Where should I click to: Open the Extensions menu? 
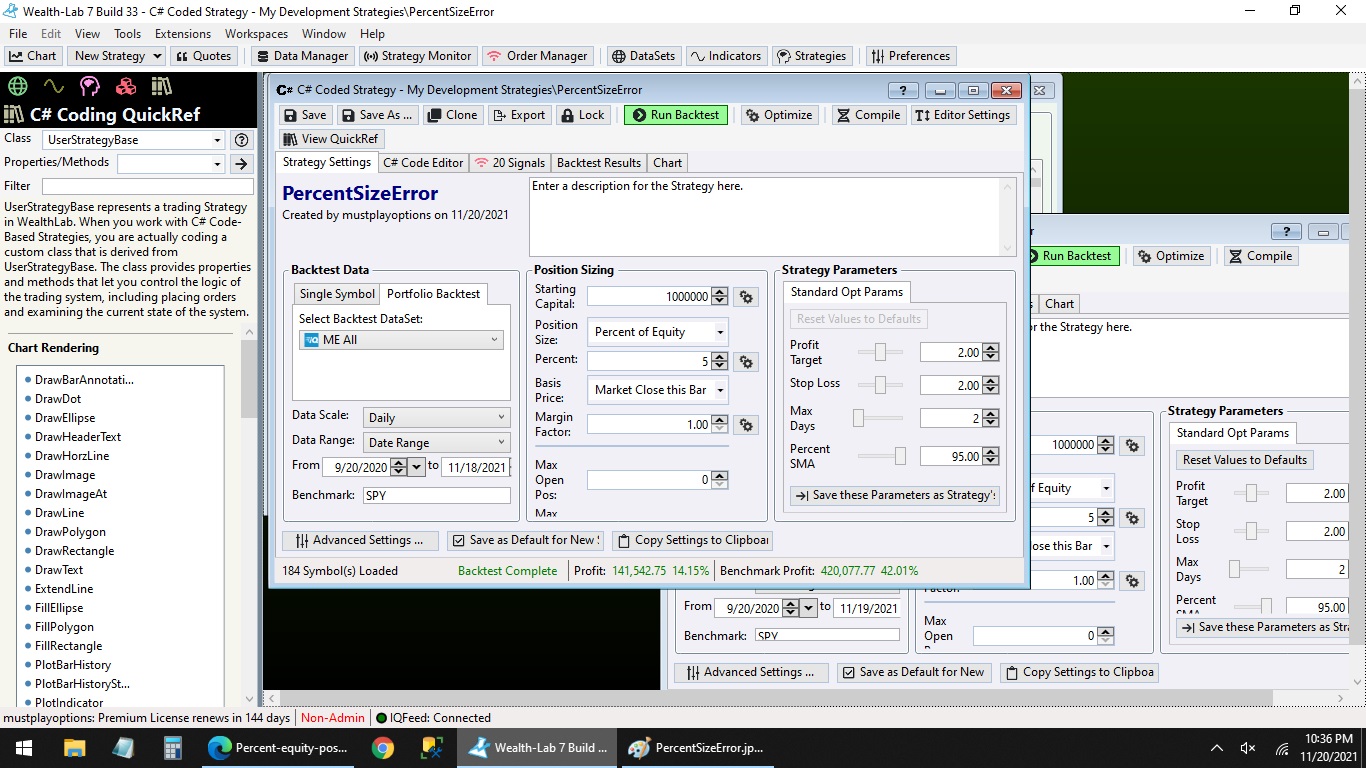coord(182,34)
